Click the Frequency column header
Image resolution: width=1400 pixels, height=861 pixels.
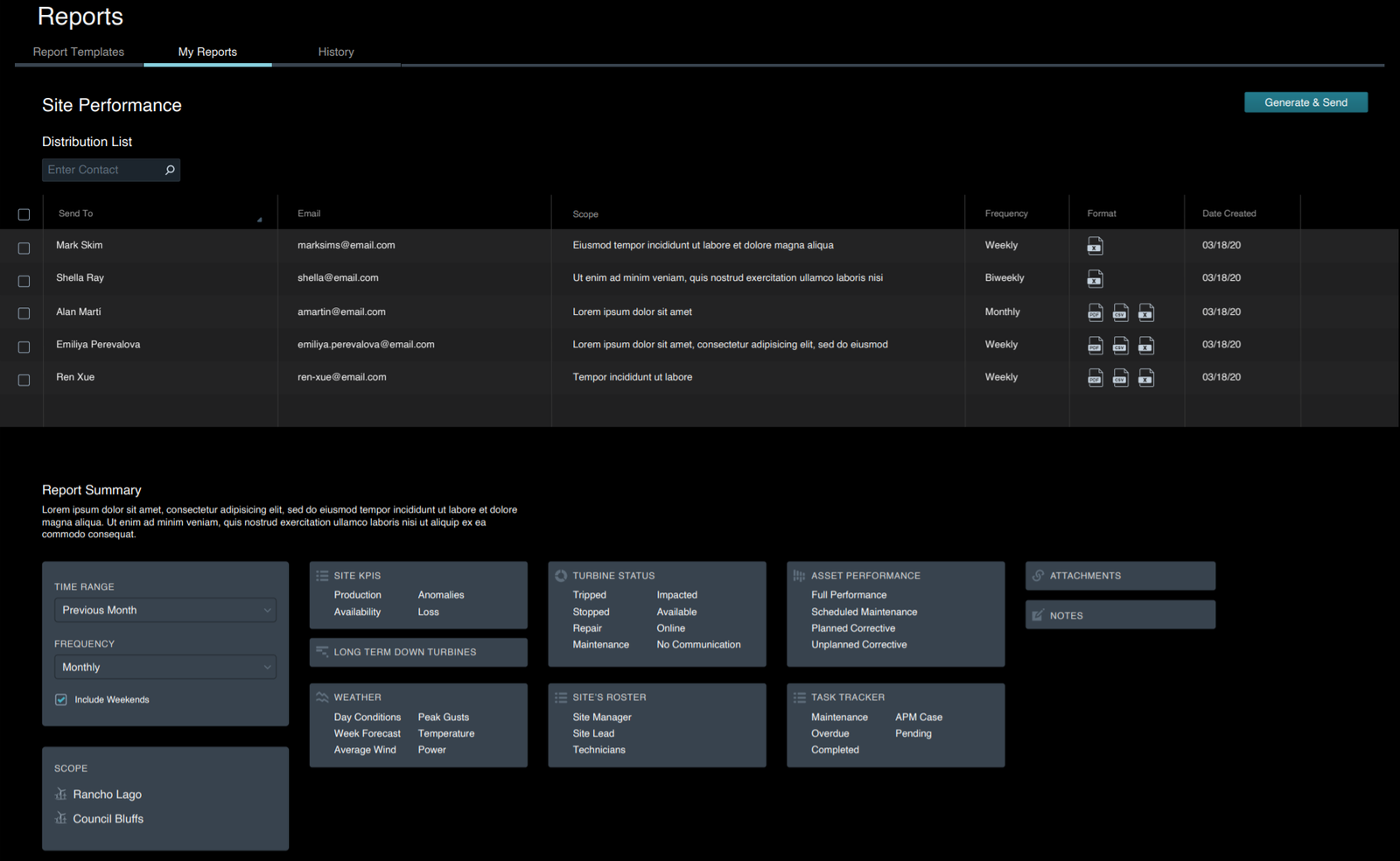pyautogui.click(x=1006, y=213)
